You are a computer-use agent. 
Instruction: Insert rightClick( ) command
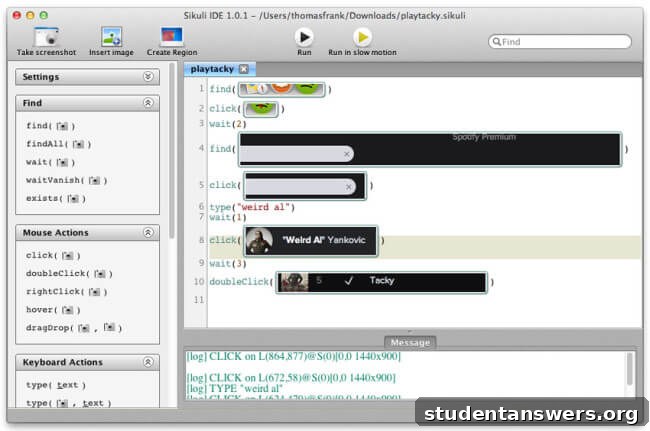pyautogui.click(x=66, y=292)
